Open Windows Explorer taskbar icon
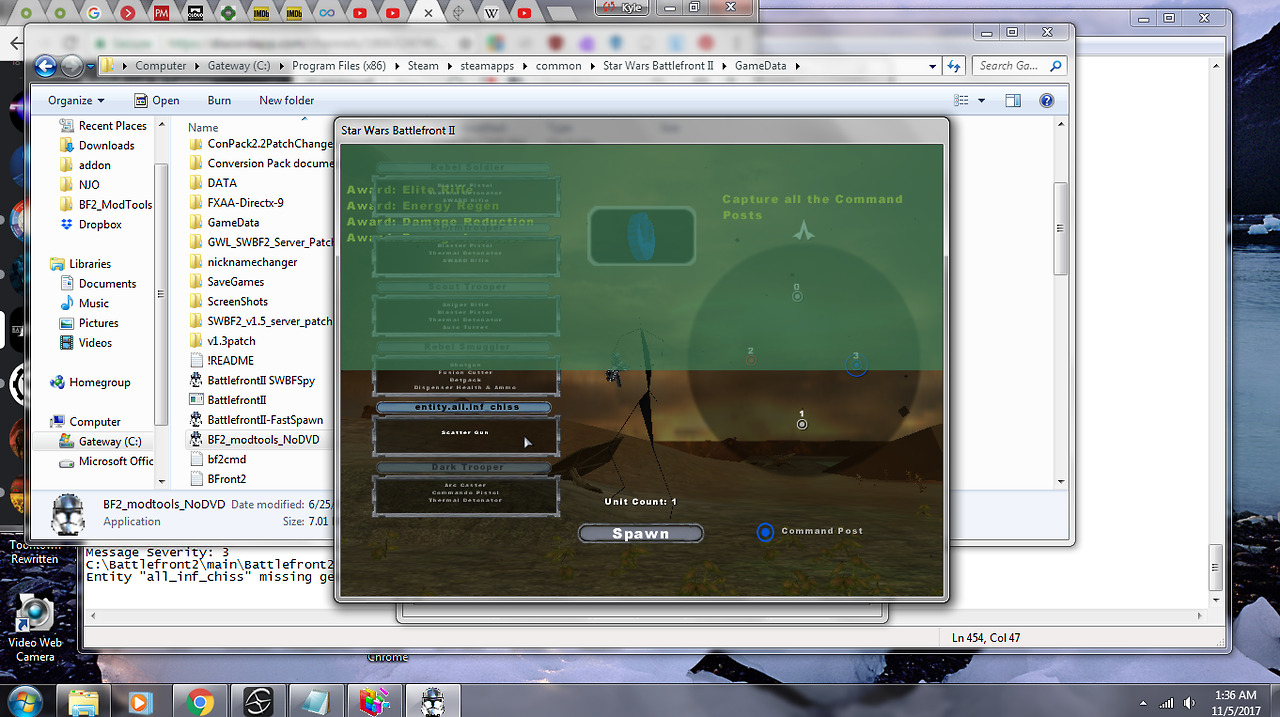Screen dimensions: 1280x717 point(83,701)
